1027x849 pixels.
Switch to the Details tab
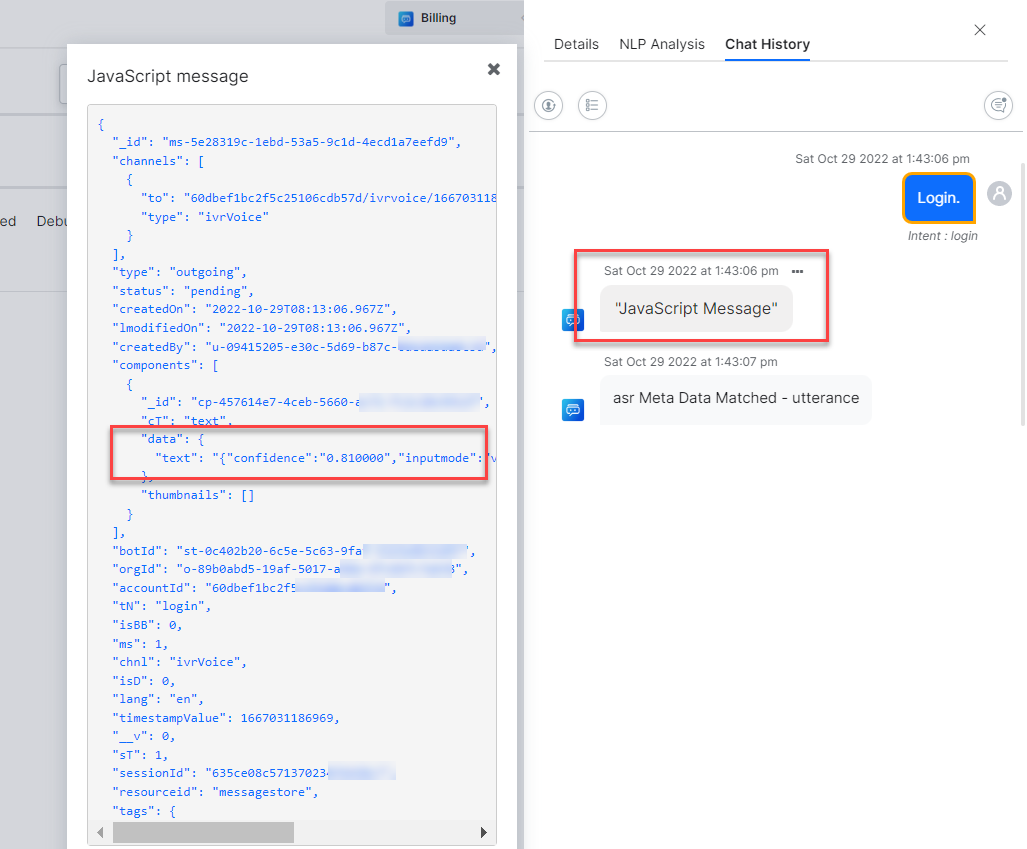tap(576, 44)
